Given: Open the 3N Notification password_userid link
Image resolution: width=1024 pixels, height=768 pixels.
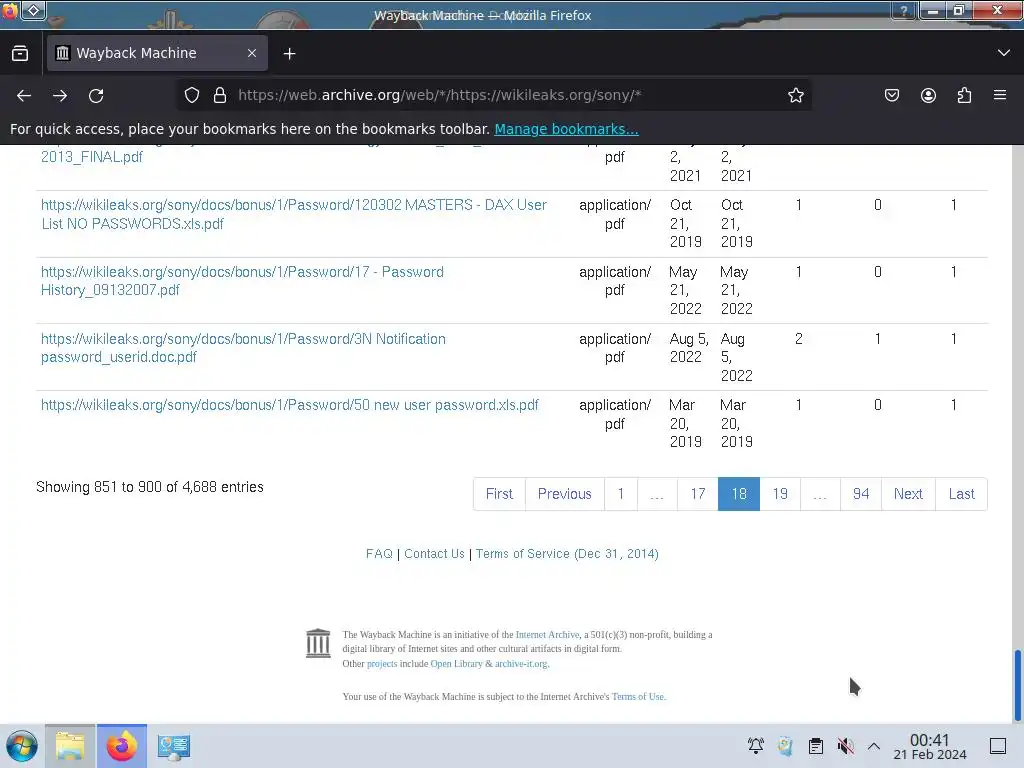Looking at the screenshot, I should 243,347.
